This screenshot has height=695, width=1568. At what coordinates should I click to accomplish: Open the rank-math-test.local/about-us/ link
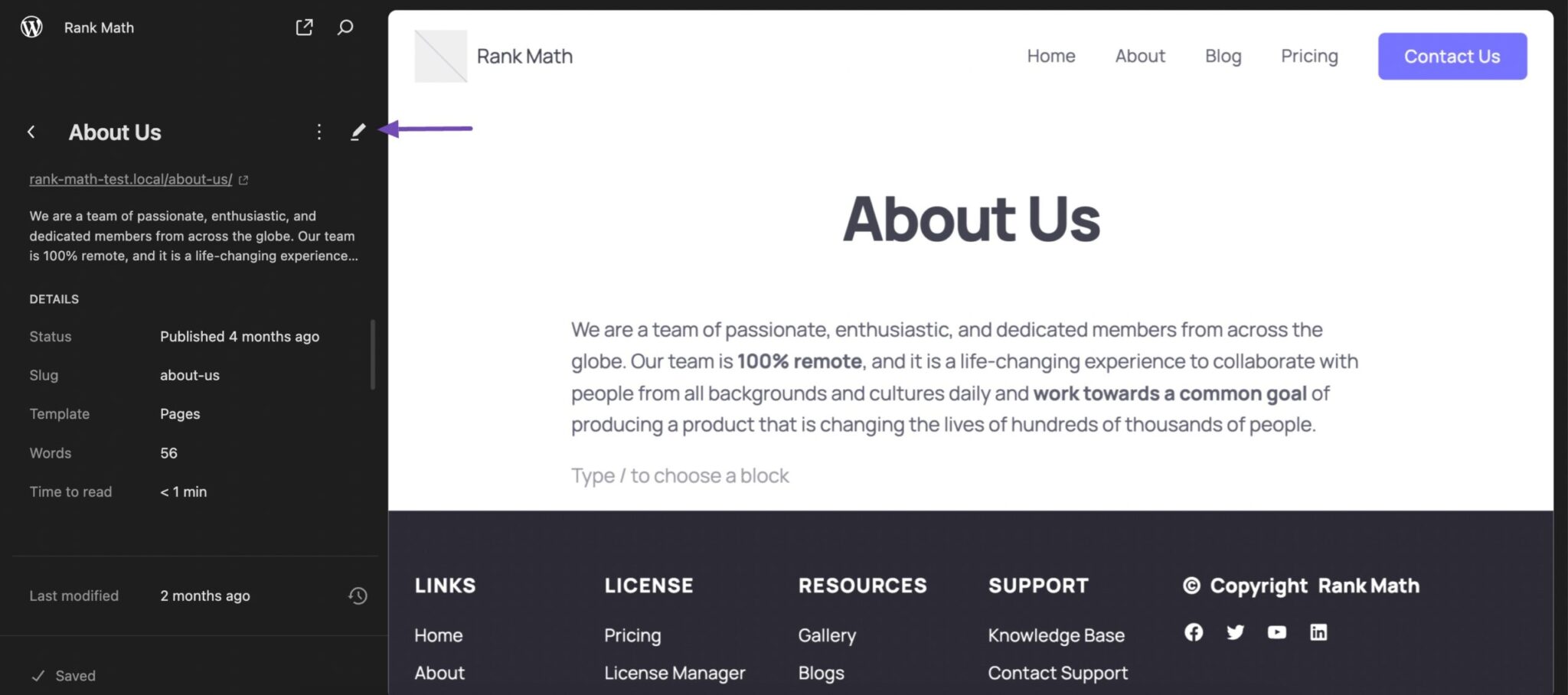coord(131,179)
